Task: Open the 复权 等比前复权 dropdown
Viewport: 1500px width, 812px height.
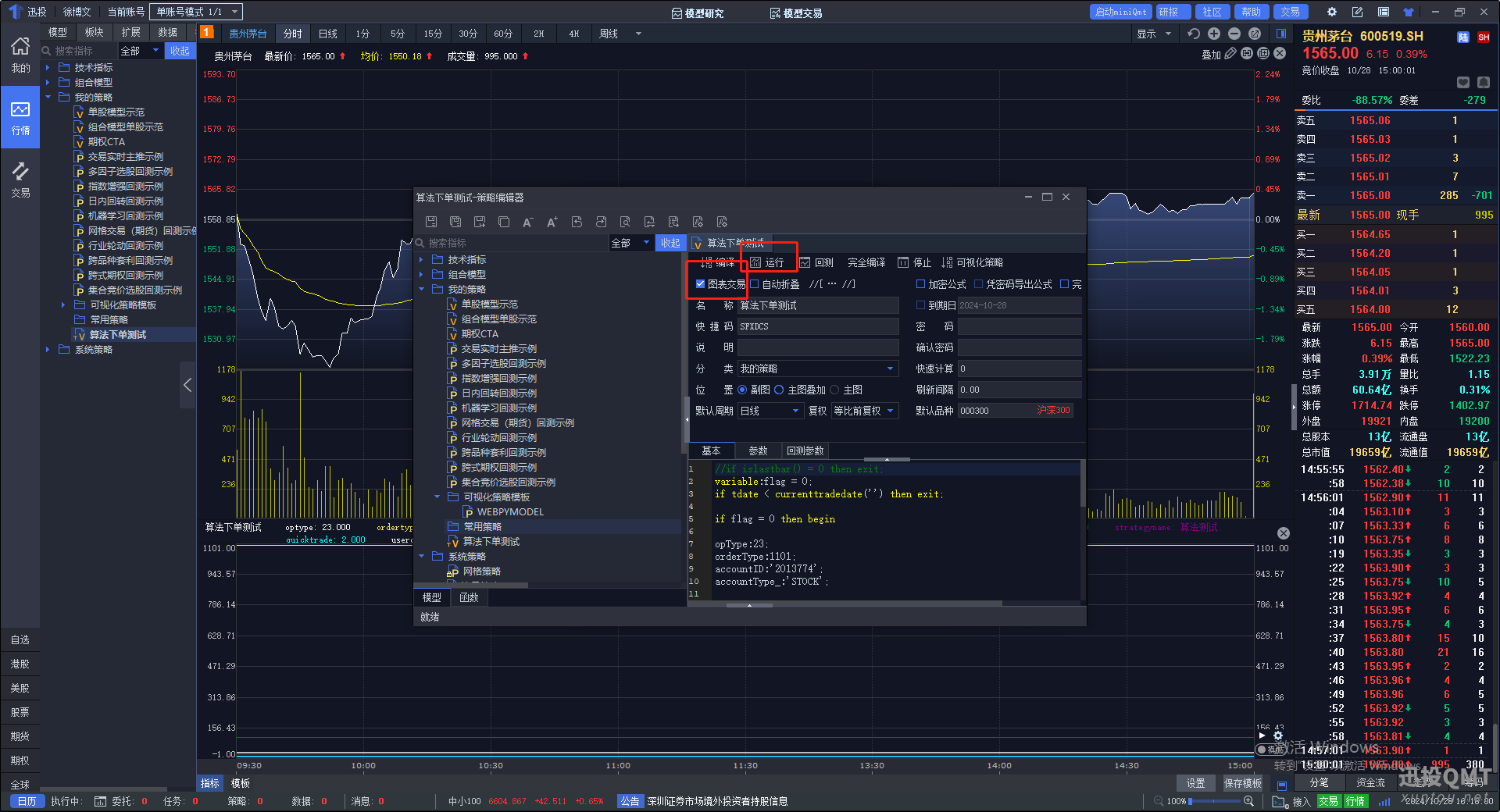Action: coord(865,411)
